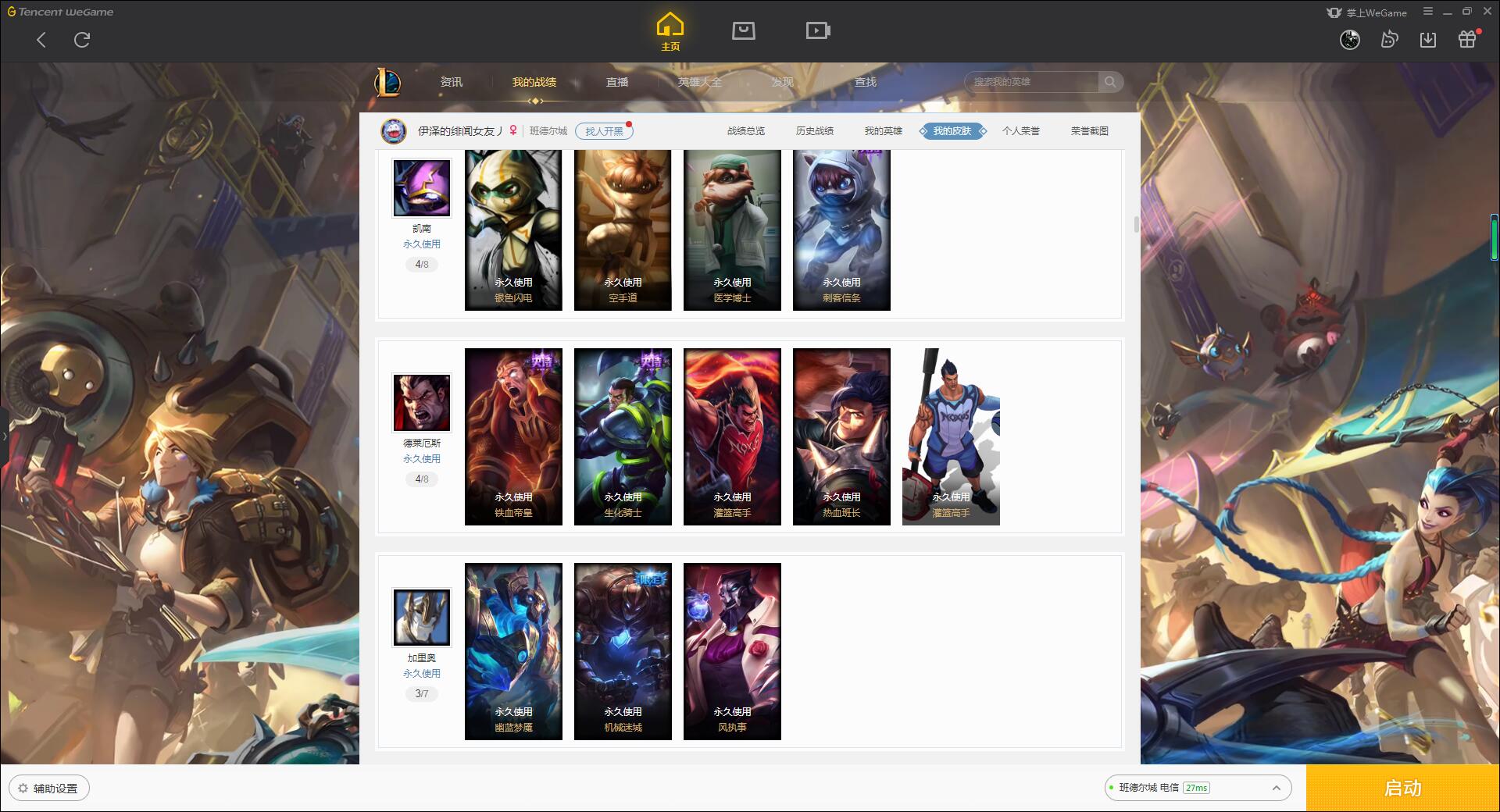Open the downloads manager icon
This screenshot has height=812, width=1500.
(1428, 40)
